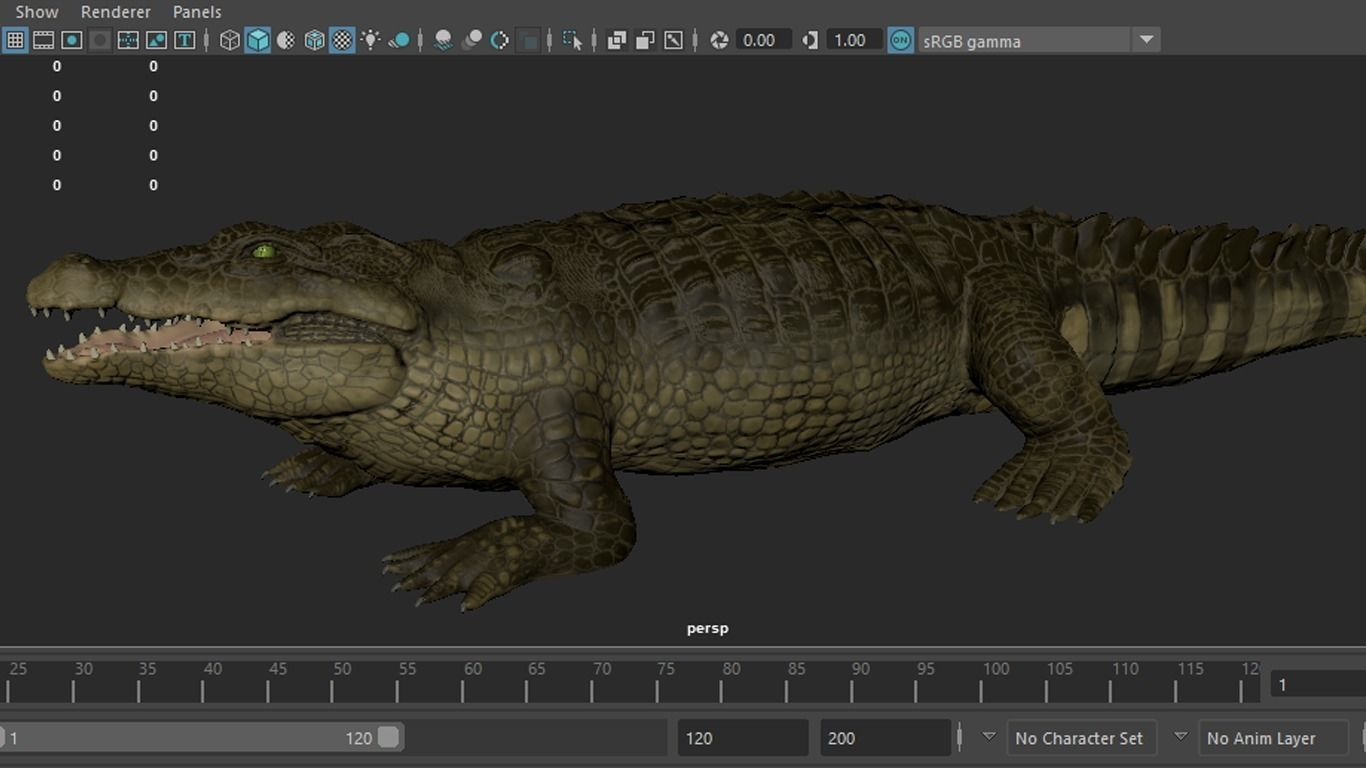Screen dimensions: 1366x768
Task: Toggle X-Ray Active Components icon
Action: pos(645,40)
